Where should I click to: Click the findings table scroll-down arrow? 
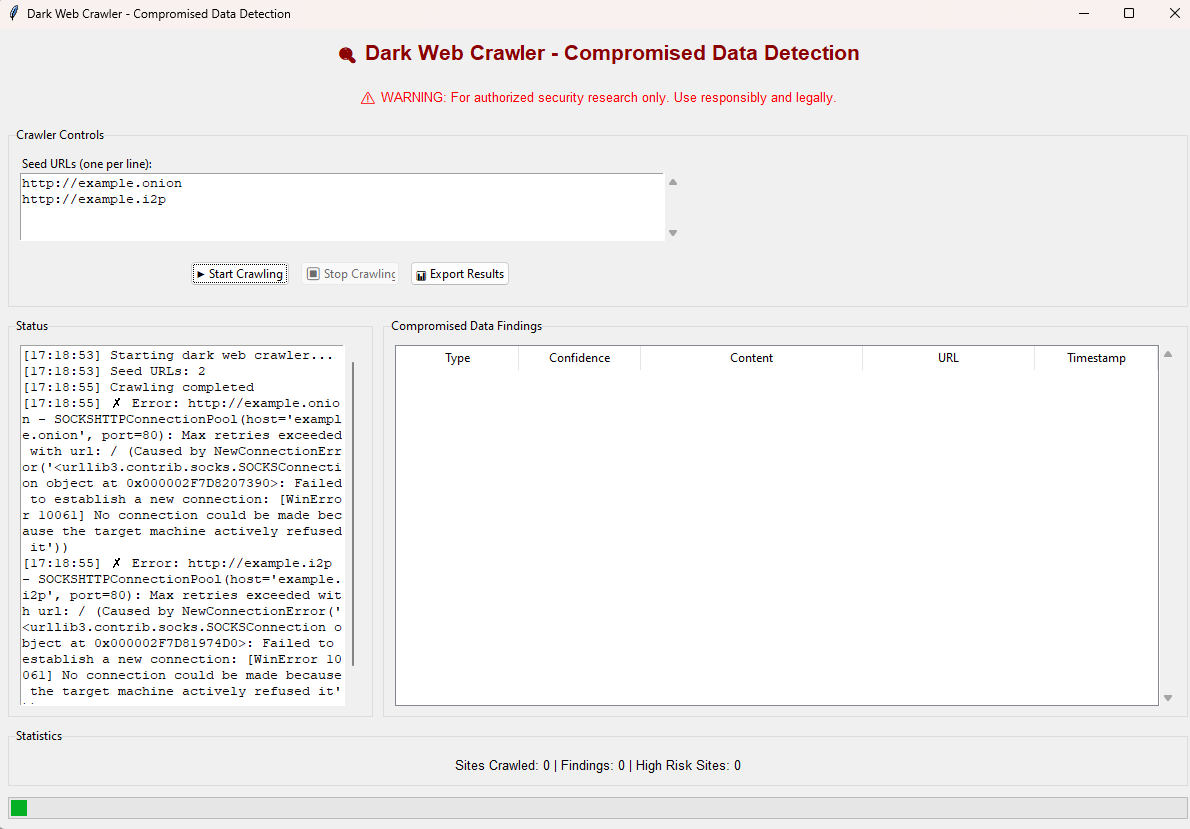point(1168,698)
